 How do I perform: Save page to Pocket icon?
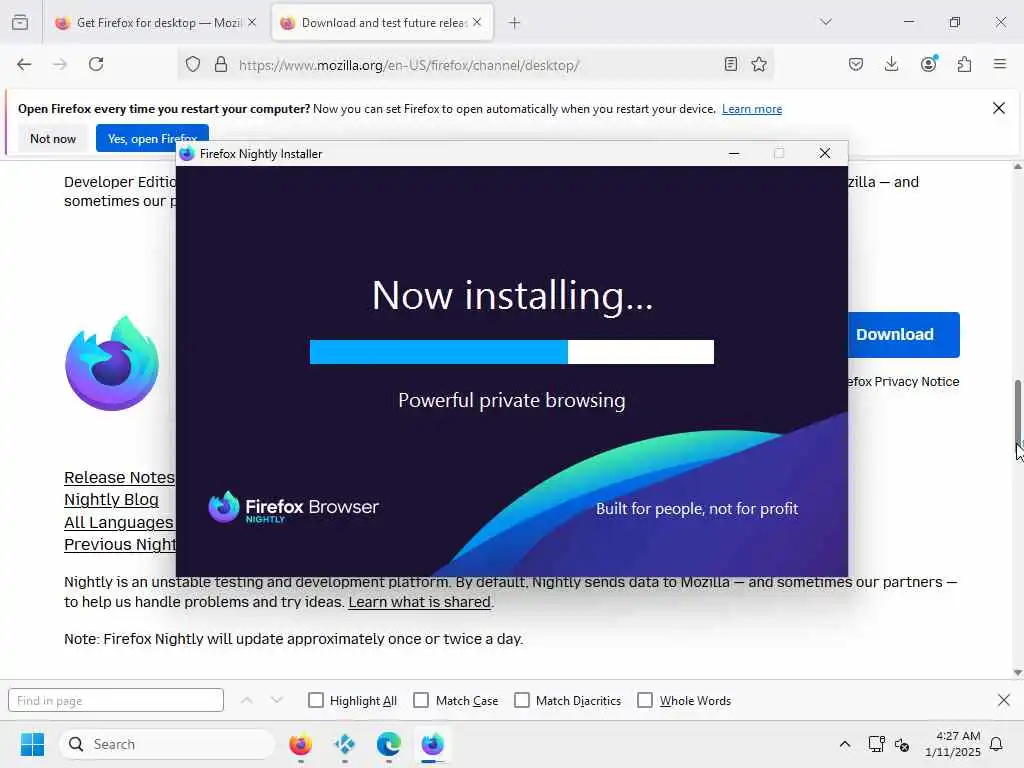coord(856,64)
